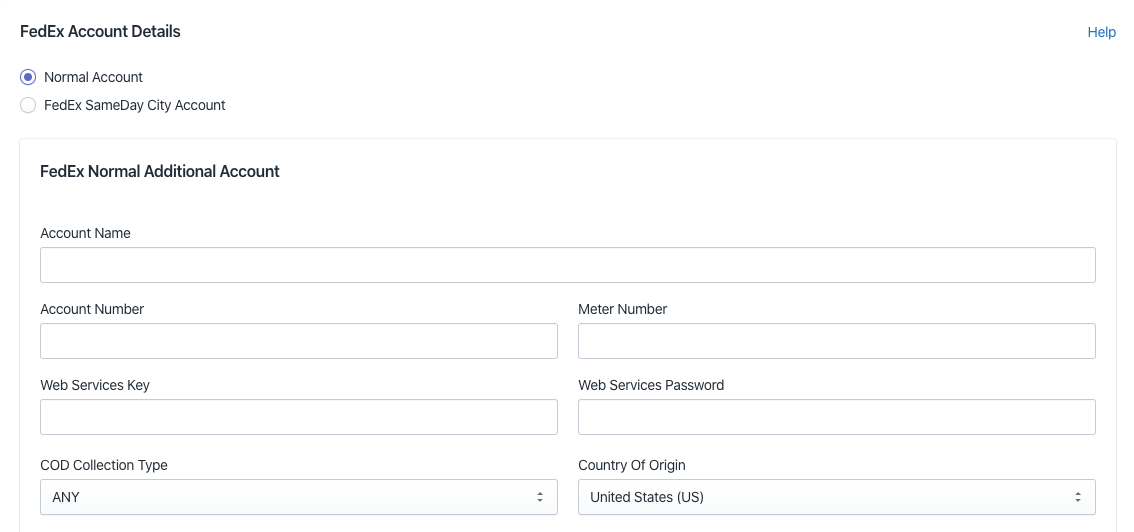Focus the Web Services Key field

(x=299, y=417)
